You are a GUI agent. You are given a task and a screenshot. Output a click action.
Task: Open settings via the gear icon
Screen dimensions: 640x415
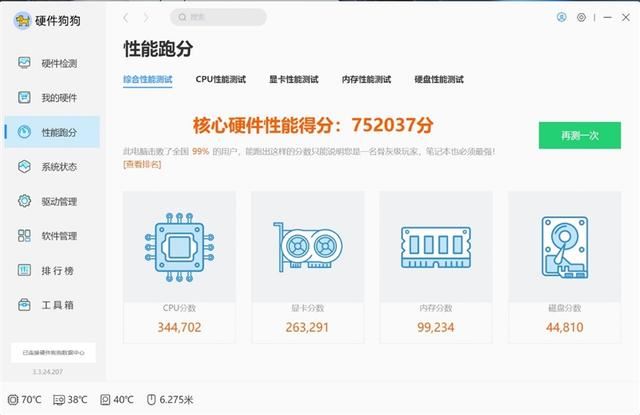(581, 17)
